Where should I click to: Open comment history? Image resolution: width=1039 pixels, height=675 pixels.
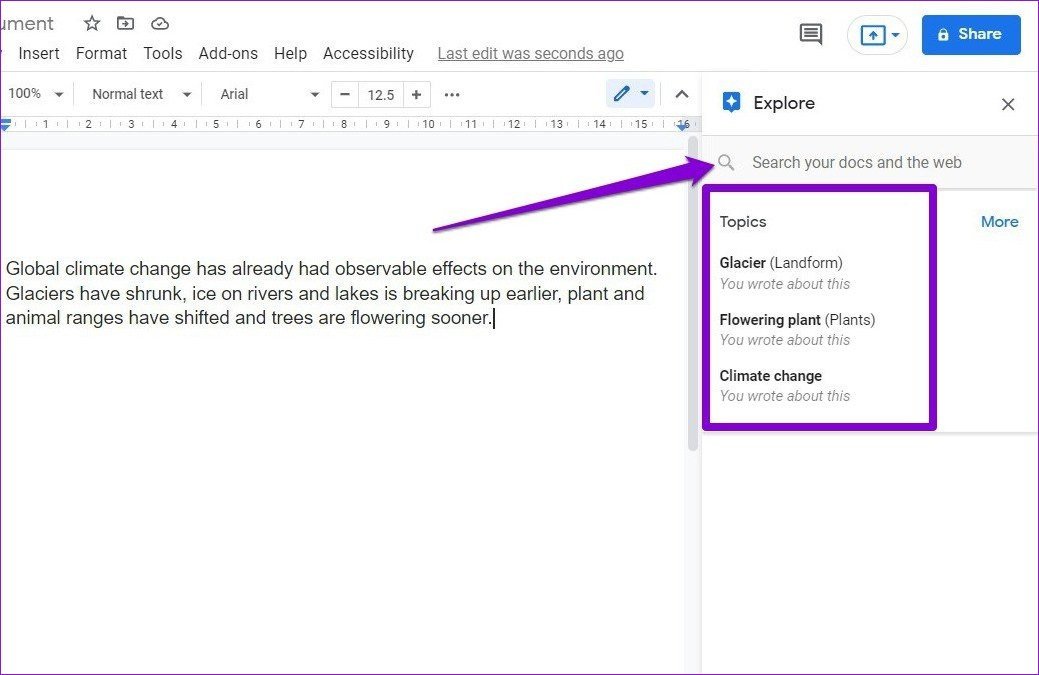810,34
